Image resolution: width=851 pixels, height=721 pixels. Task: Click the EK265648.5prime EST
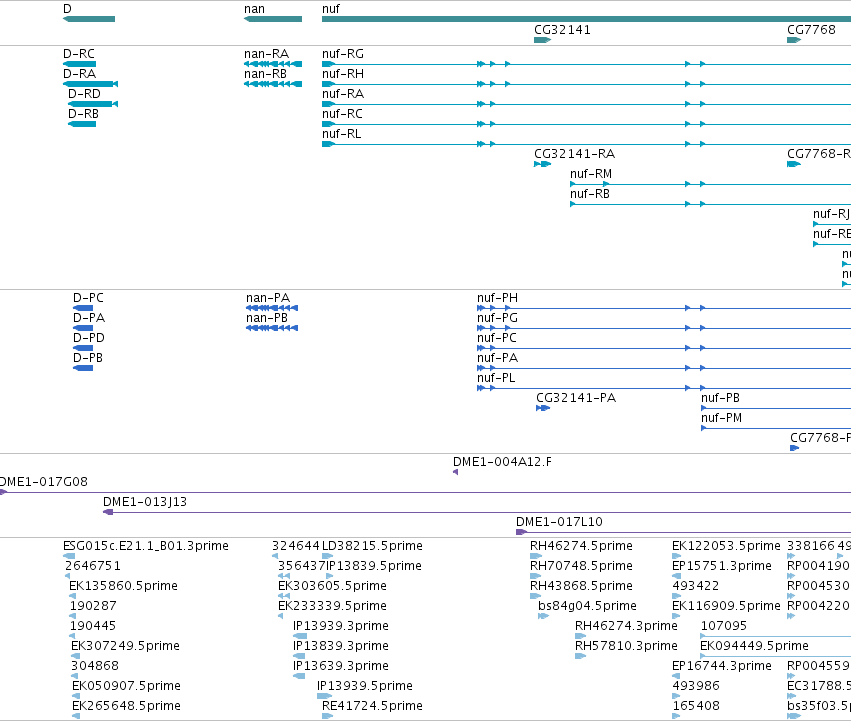point(76,716)
